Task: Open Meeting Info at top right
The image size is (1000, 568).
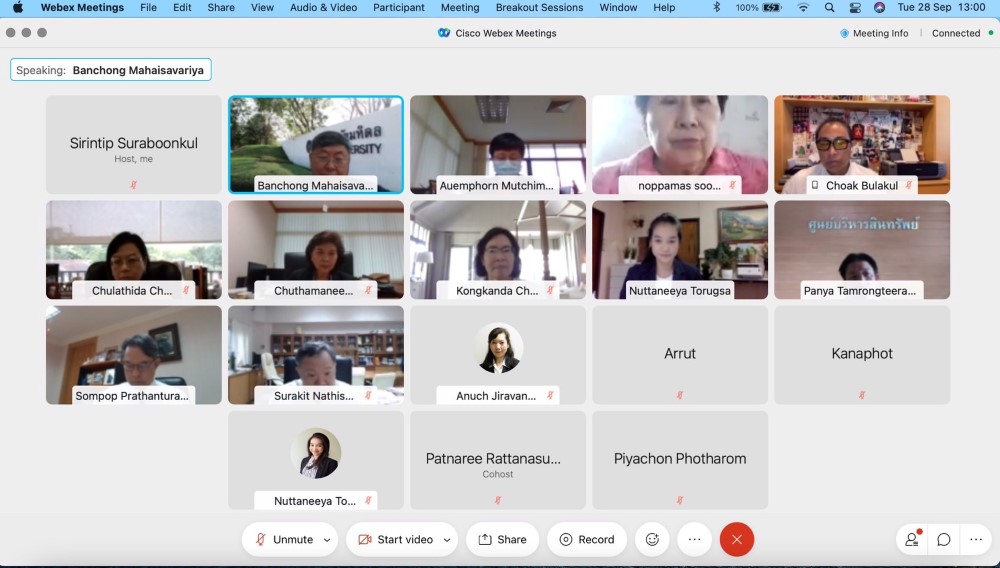Action: (x=874, y=33)
